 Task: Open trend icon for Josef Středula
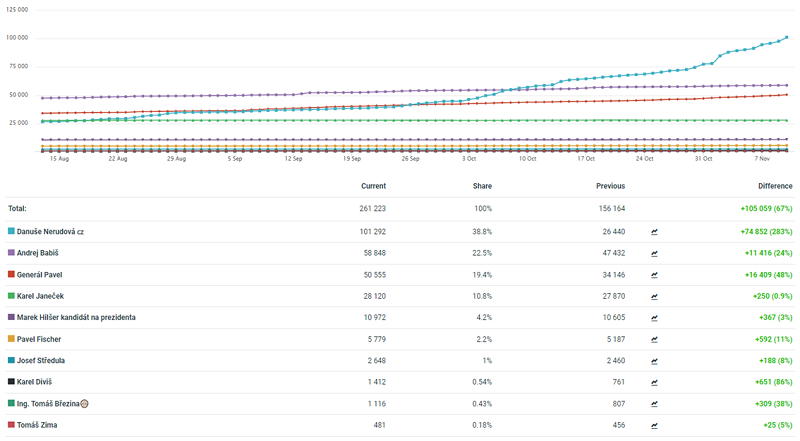pos(654,360)
